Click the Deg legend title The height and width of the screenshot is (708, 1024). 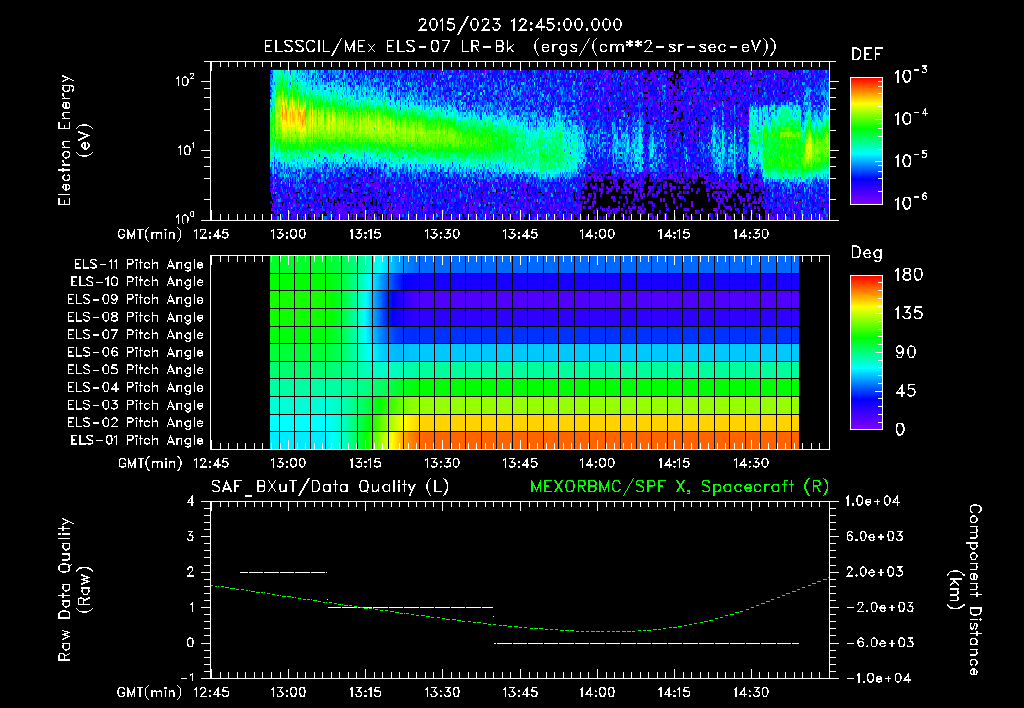(x=866, y=253)
